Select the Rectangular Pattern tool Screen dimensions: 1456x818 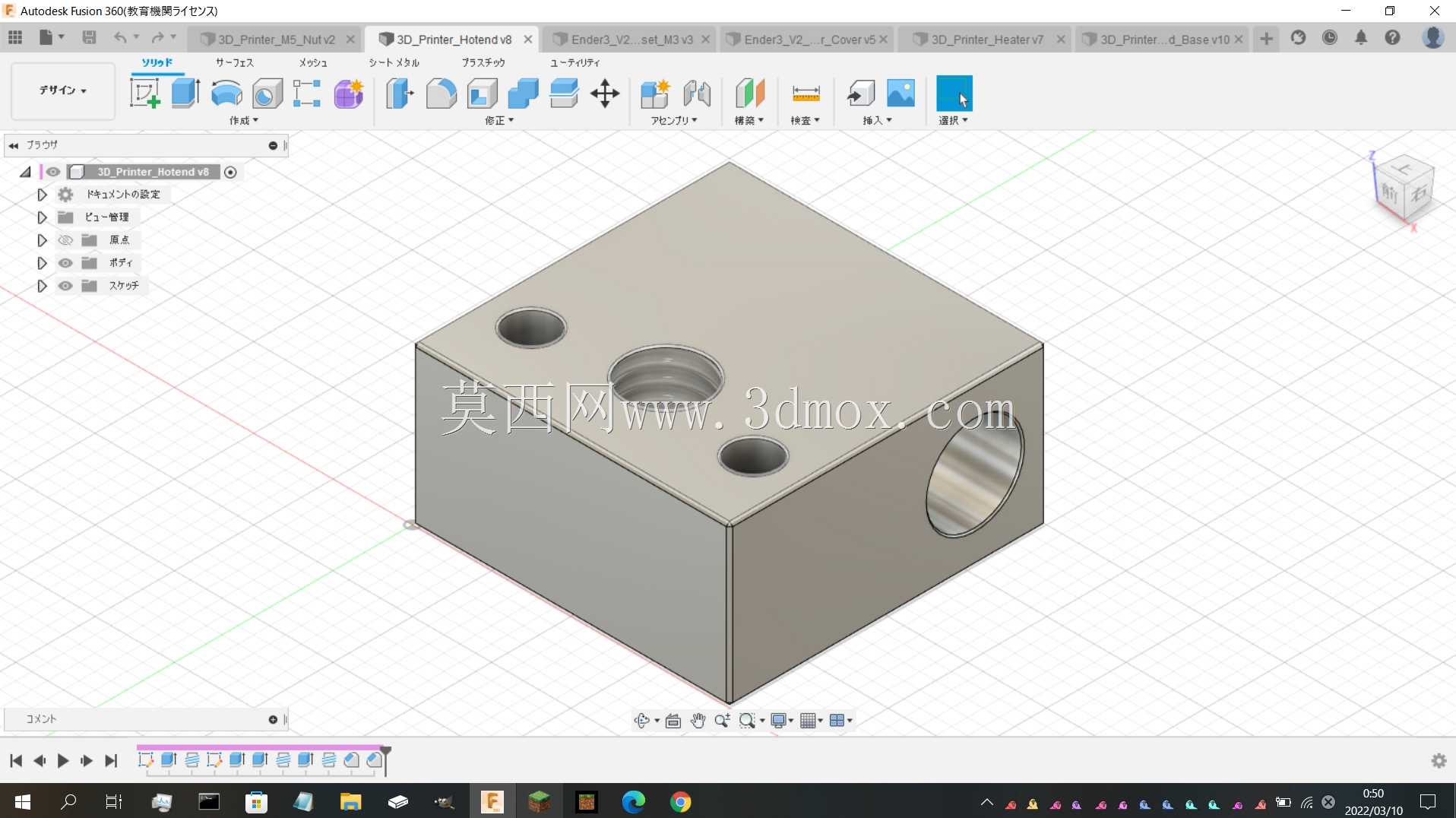tap(307, 94)
